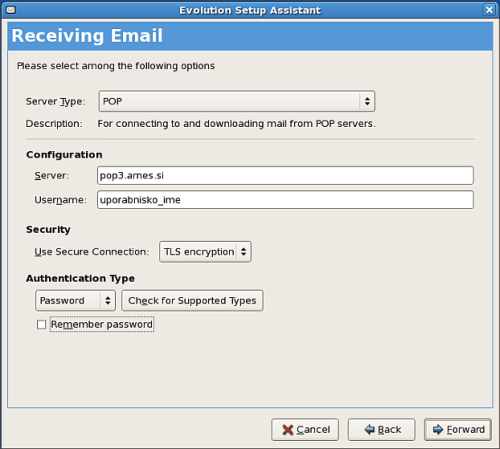This screenshot has width=500, height=449.
Task: Click the mail envelope icon in the title bar
Action: click(x=11, y=10)
